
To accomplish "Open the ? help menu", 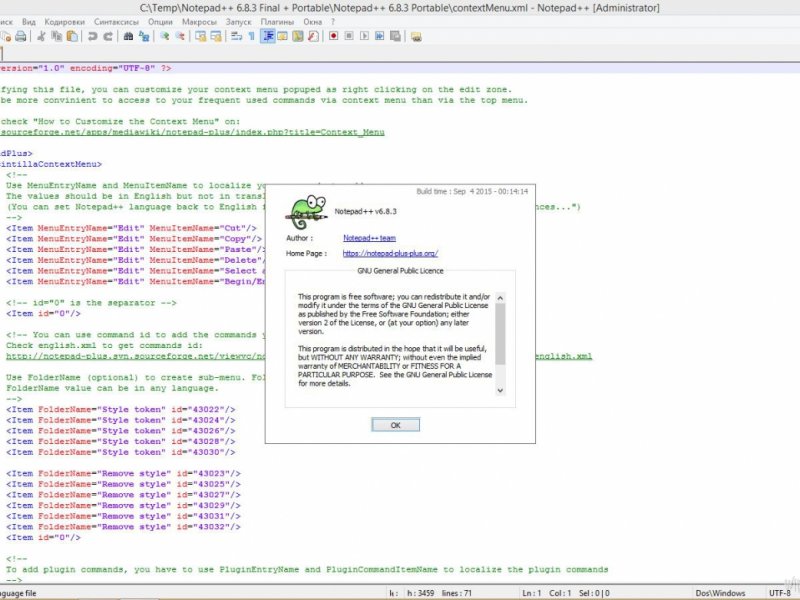I will coord(333,22).
